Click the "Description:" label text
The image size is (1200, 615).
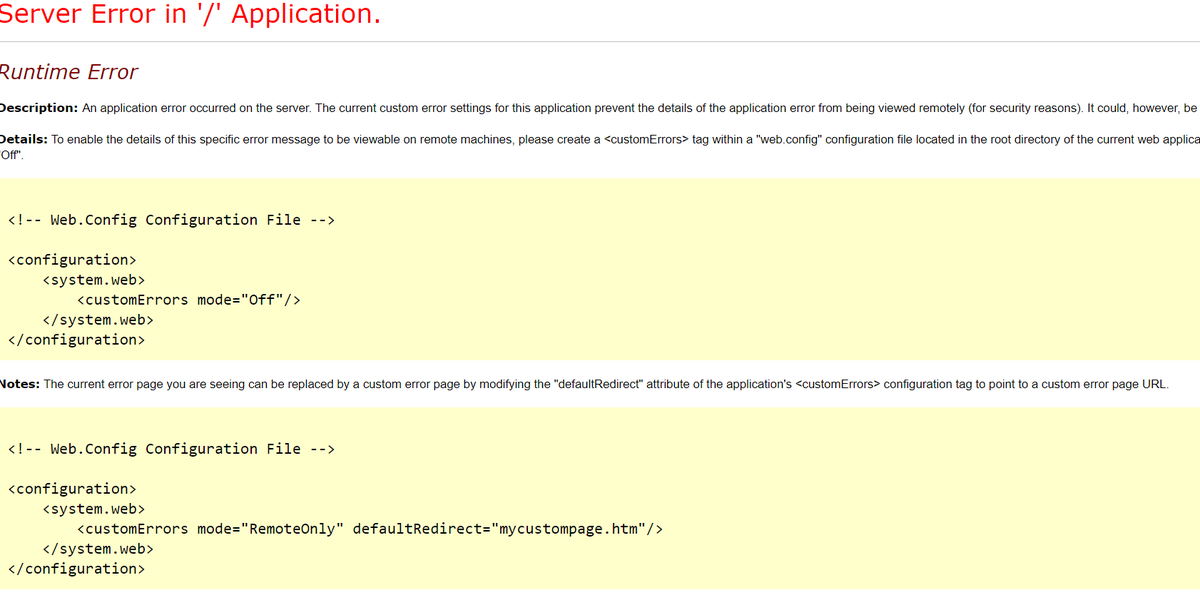(x=39, y=107)
